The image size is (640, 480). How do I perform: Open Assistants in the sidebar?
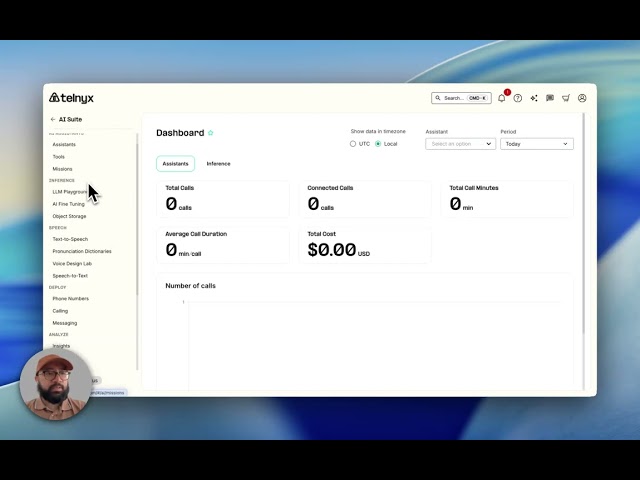click(64, 144)
